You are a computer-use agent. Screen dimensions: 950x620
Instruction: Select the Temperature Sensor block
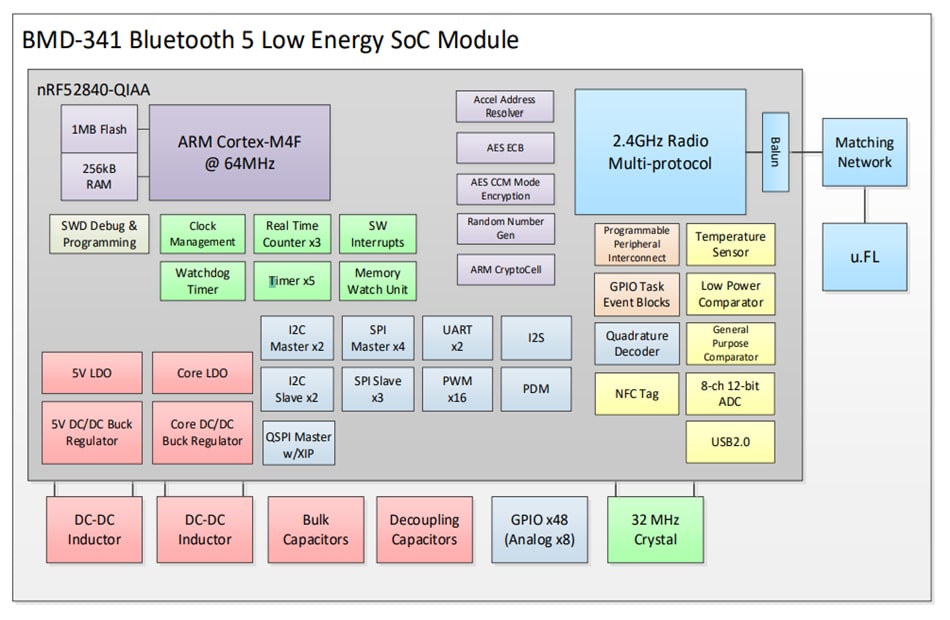coord(731,243)
